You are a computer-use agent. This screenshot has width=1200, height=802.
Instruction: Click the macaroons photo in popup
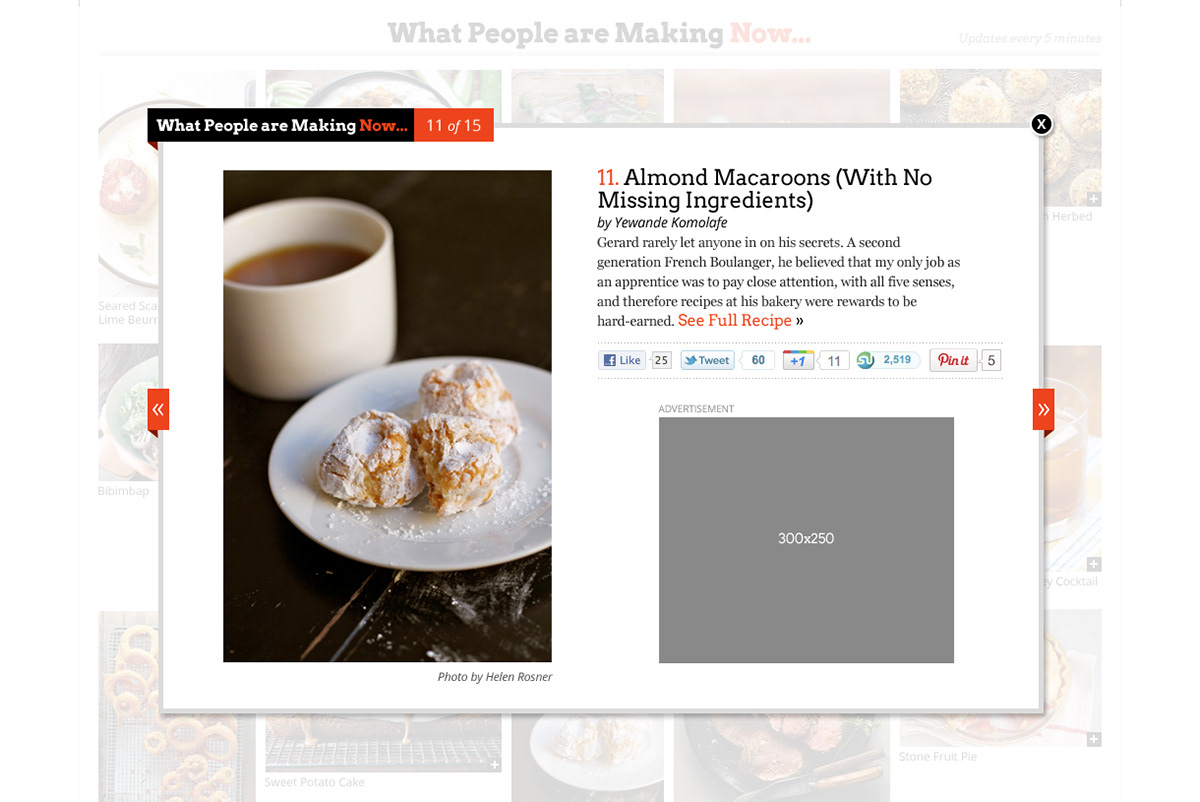pos(387,416)
